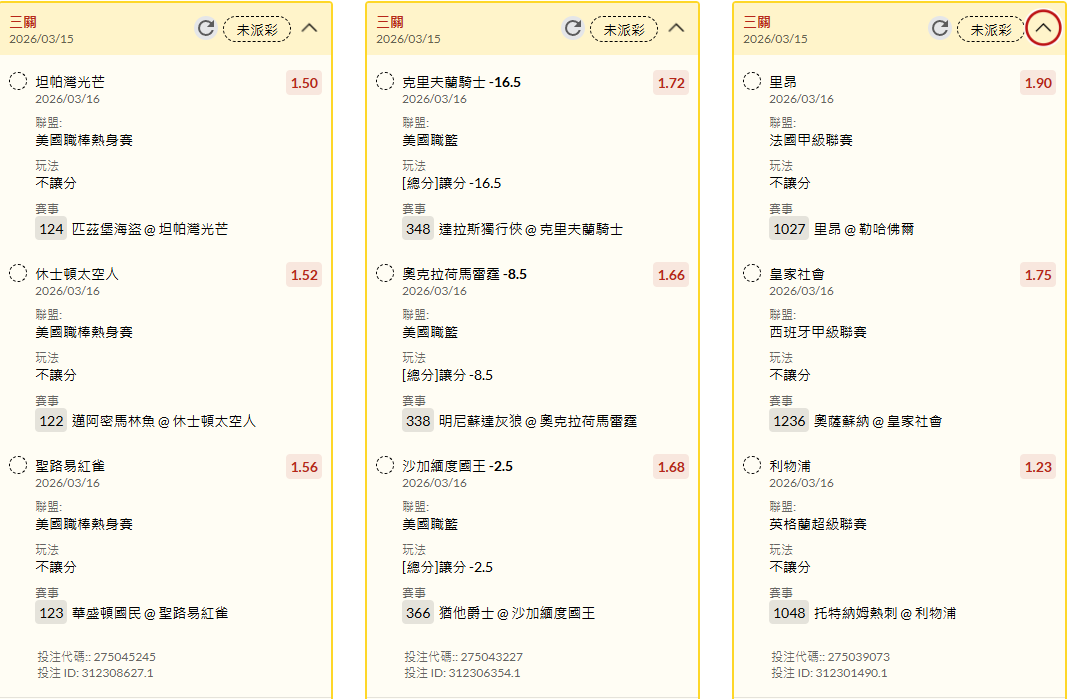The width and height of the screenshot is (1068, 699).
Task: Click status circle beside 里昂
Action: pyautogui.click(x=752, y=82)
